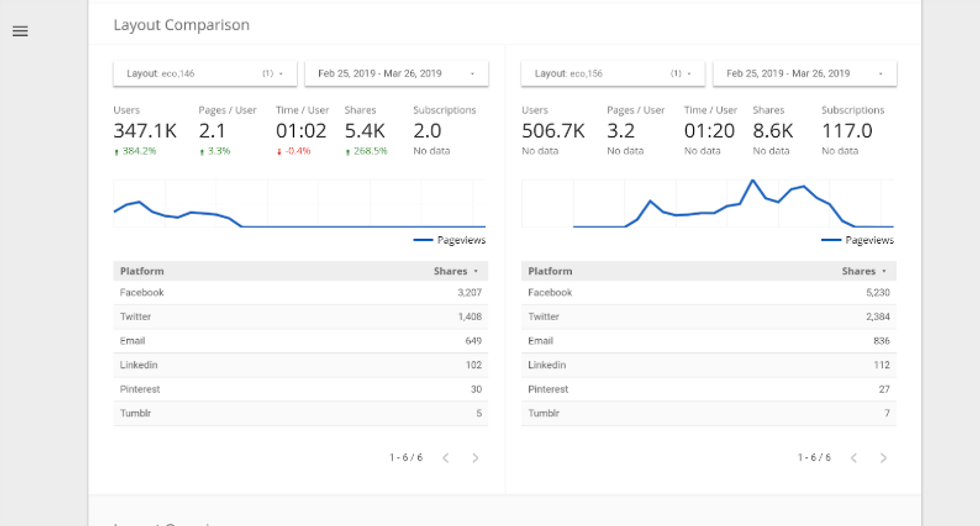Toggle Pageviews legend in right chart

[858, 240]
